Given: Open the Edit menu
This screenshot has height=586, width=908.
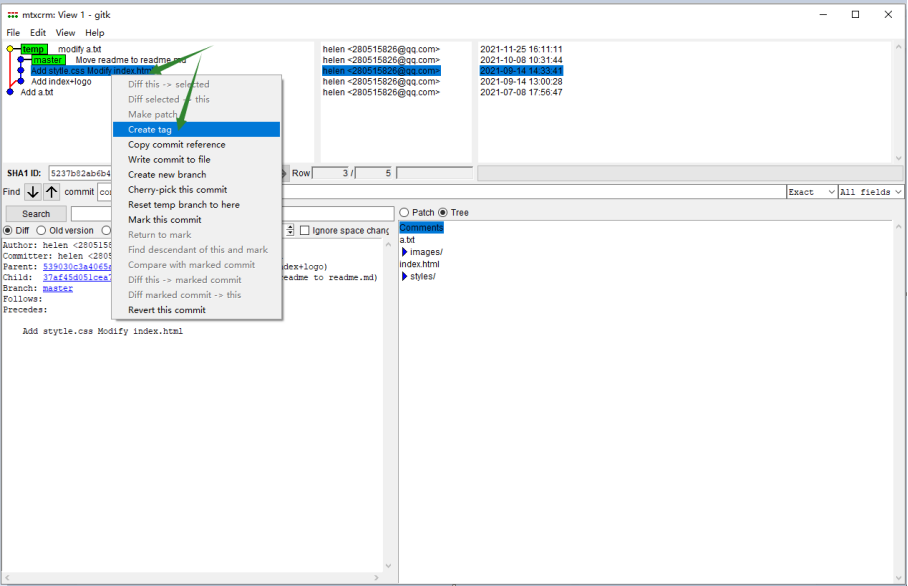Looking at the screenshot, I should (x=38, y=33).
